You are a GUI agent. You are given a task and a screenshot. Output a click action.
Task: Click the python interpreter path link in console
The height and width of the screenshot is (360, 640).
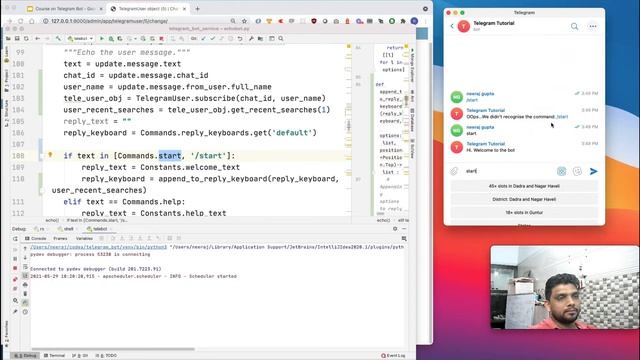pyautogui.click(x=98, y=247)
